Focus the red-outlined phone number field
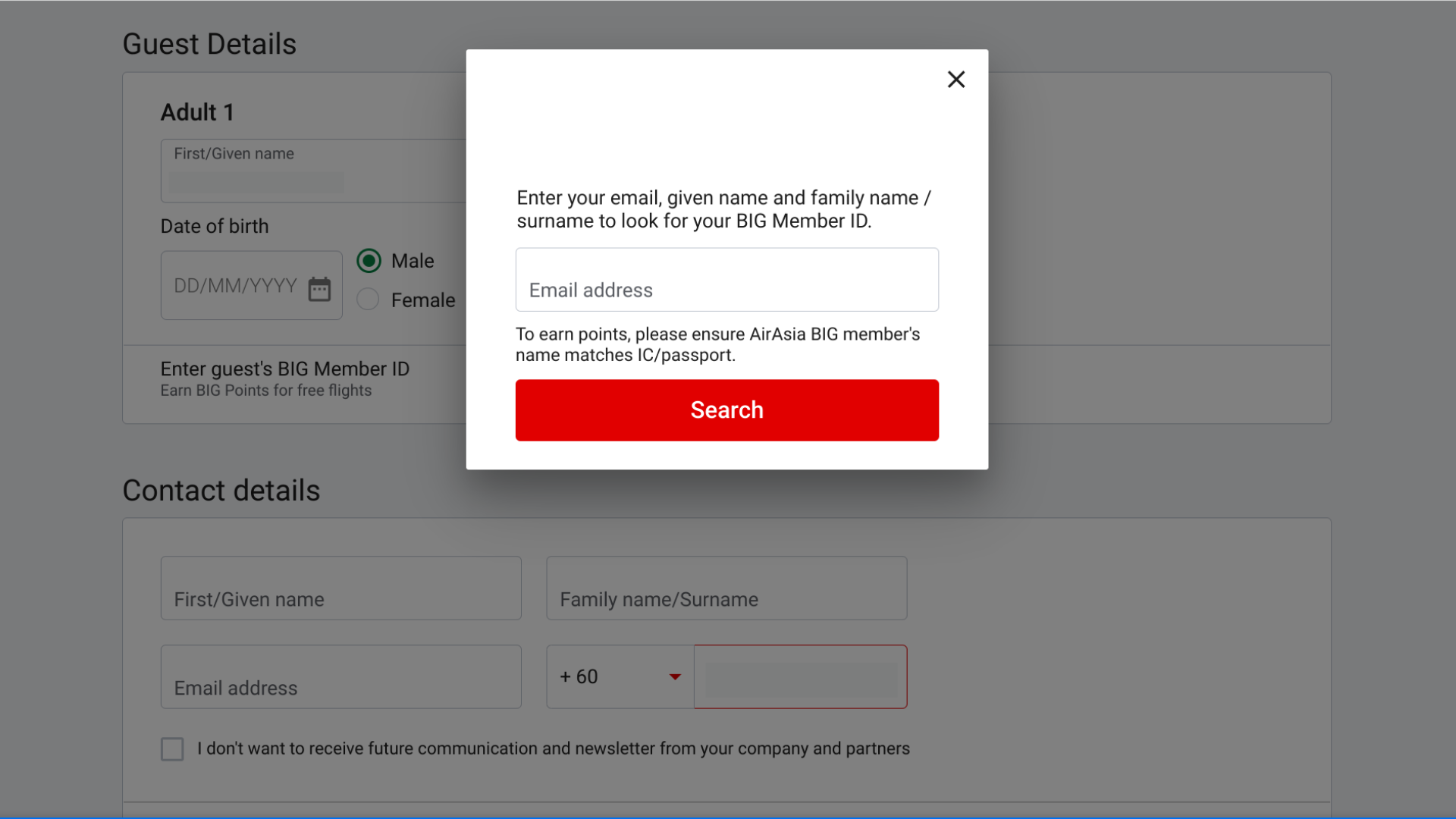Screen dimensions: 1456x819 coord(800,677)
